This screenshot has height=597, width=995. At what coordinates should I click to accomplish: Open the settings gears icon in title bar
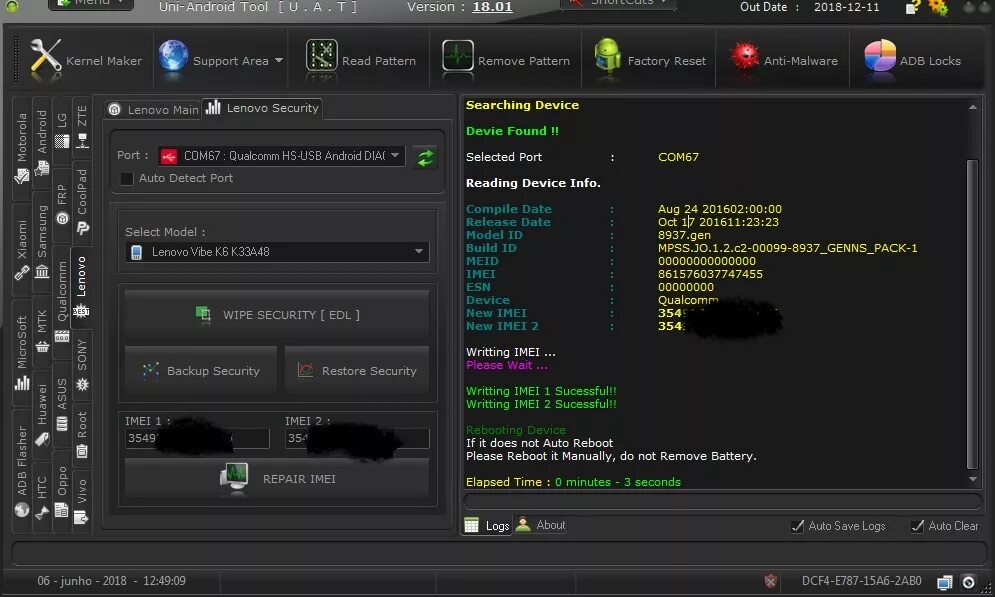938,7
